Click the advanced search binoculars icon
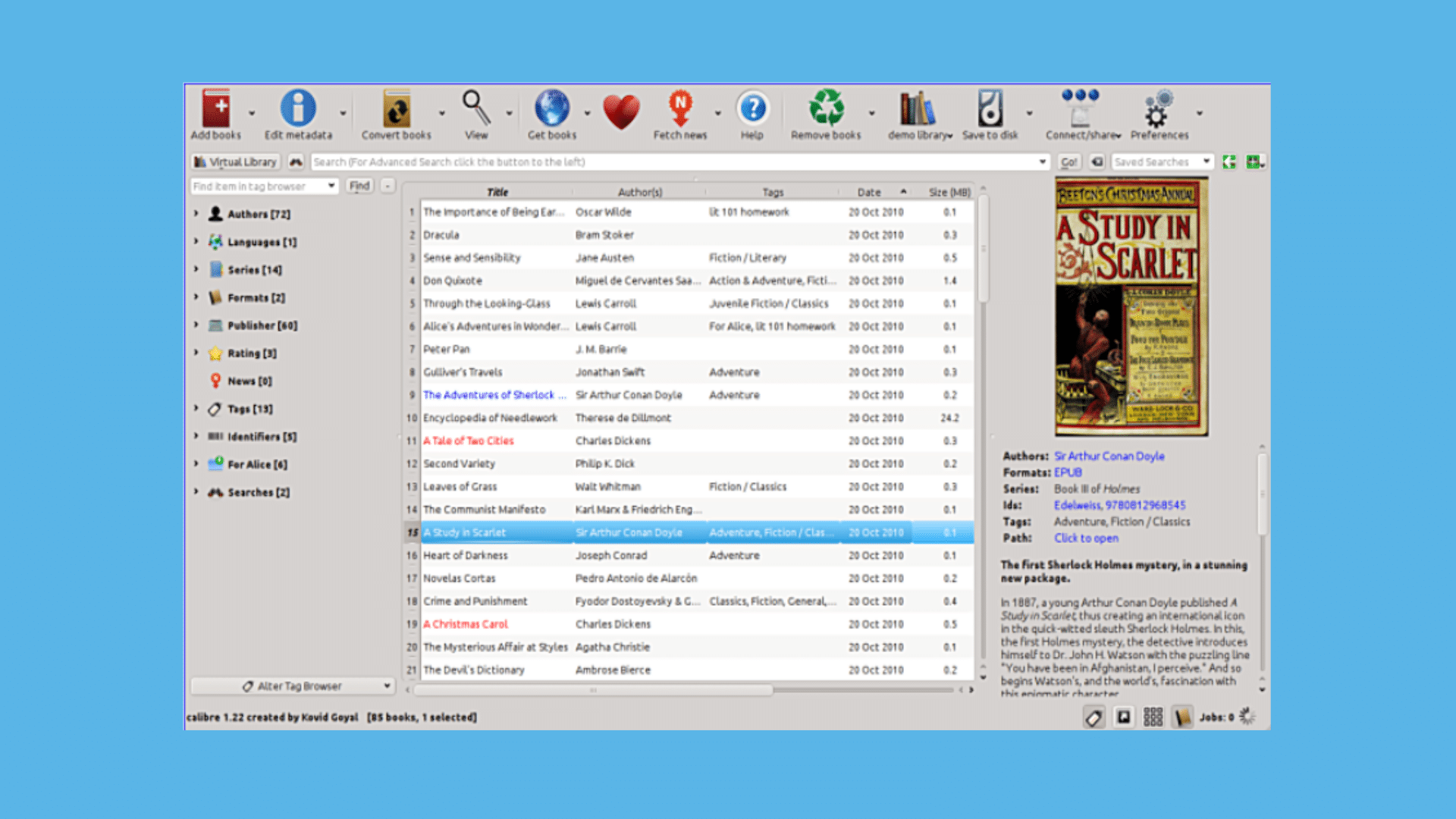This screenshot has height=819, width=1456. [x=296, y=162]
